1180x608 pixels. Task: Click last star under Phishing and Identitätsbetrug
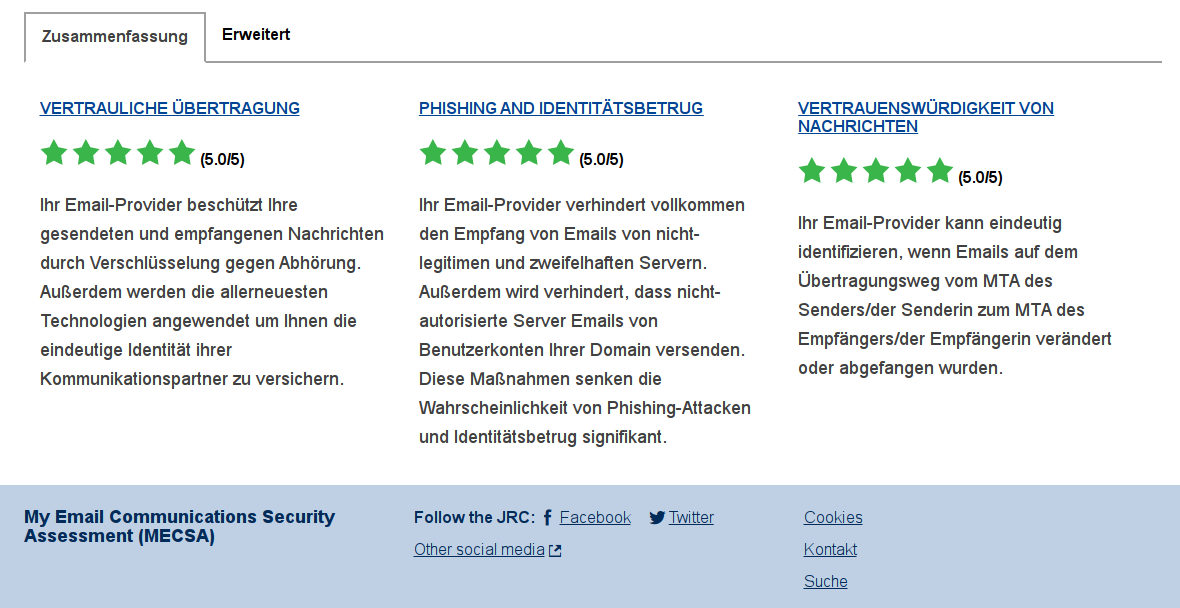pyautogui.click(x=561, y=153)
